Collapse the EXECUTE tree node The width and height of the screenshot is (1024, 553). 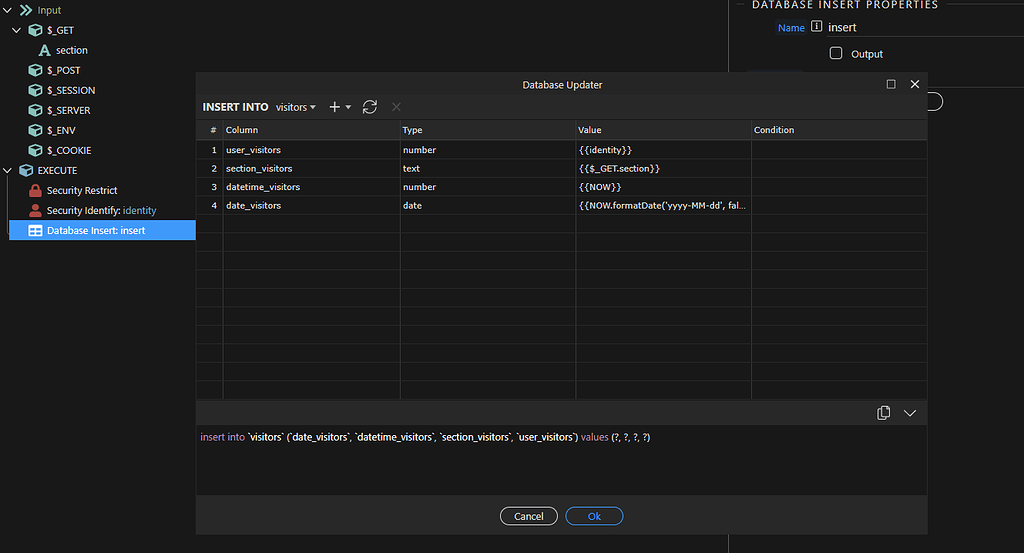[x=8, y=170]
